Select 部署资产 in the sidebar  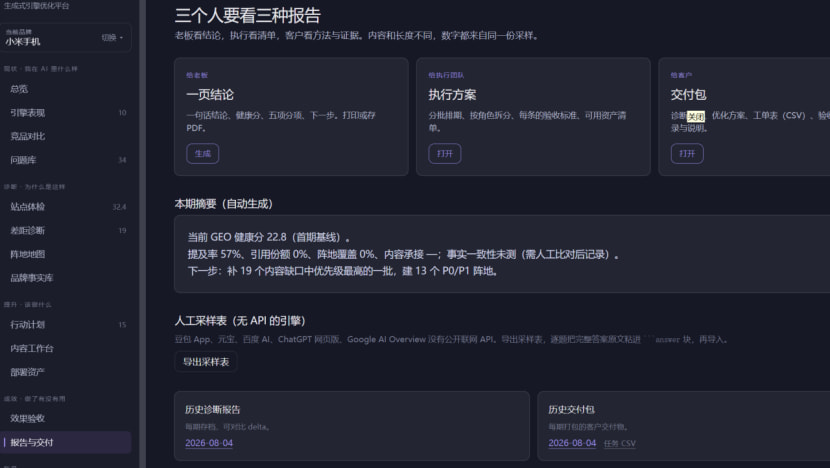66,372
